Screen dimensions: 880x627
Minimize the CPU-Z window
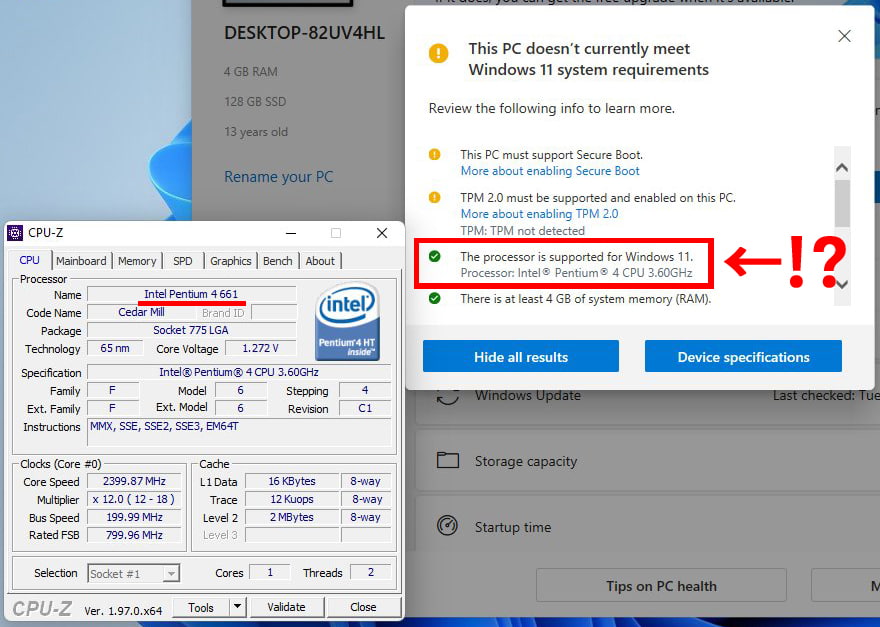(291, 233)
